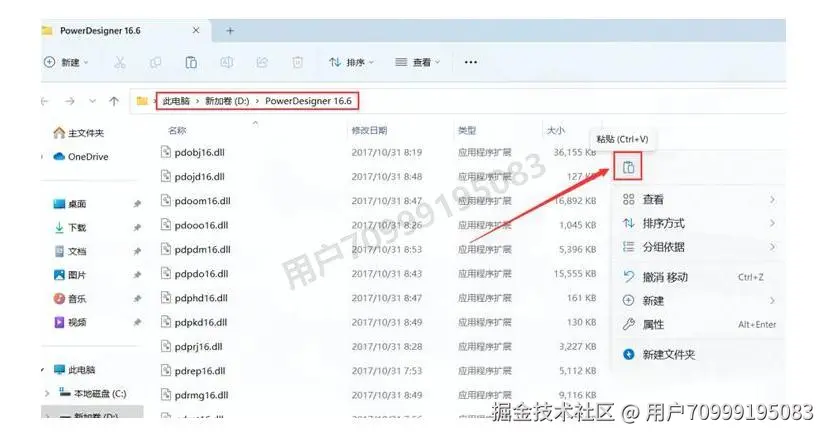Open 音乐 in the sidebar
Image resolution: width=828 pixels, height=438 pixels.
[x=70, y=299]
